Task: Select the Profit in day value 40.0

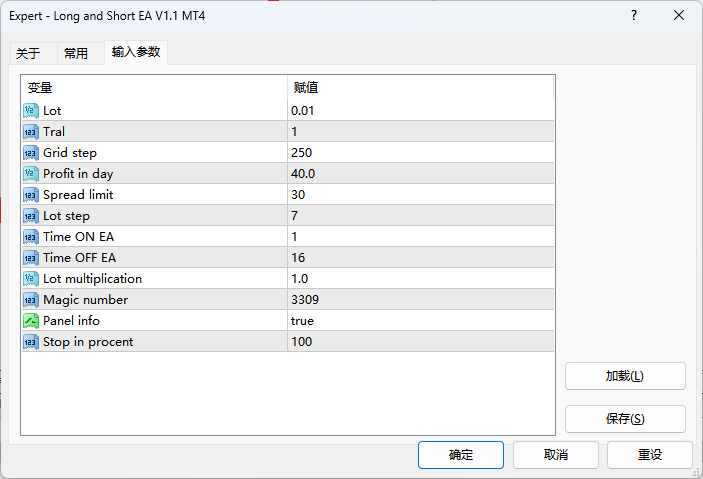Action: (x=421, y=174)
